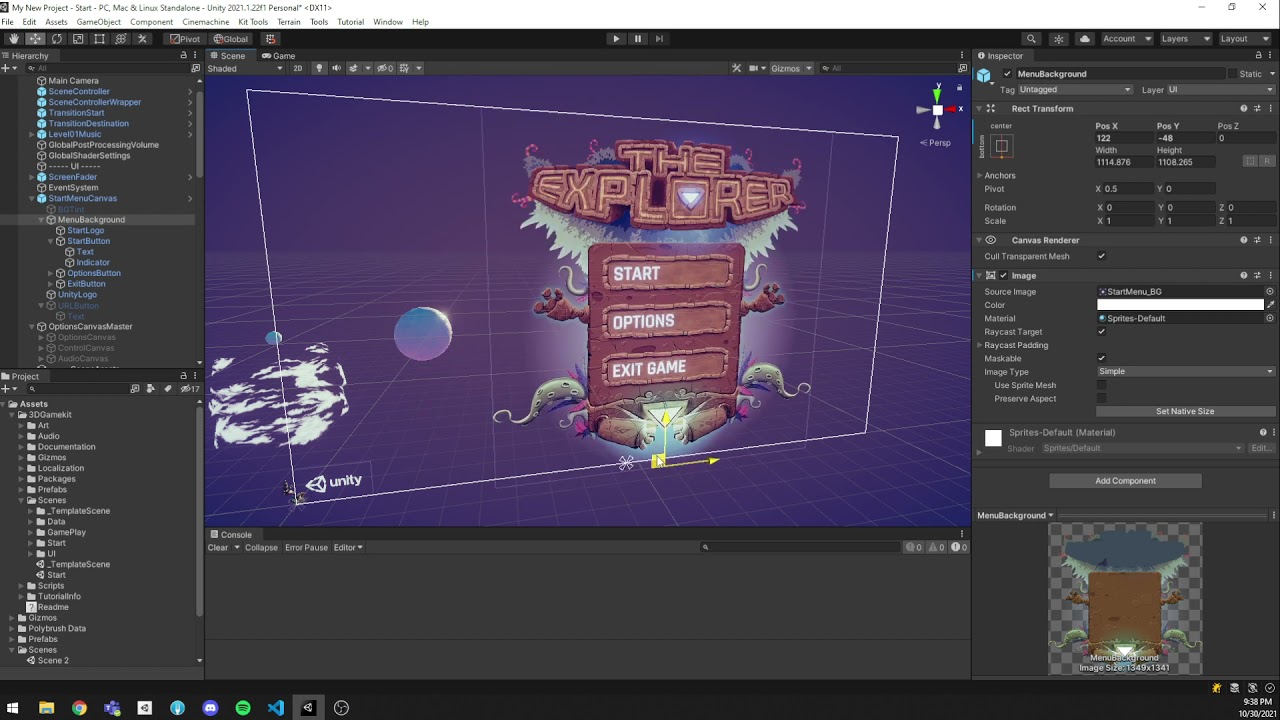This screenshot has height=720, width=1280.
Task: Select the Rotate tool
Action: click(x=56, y=39)
